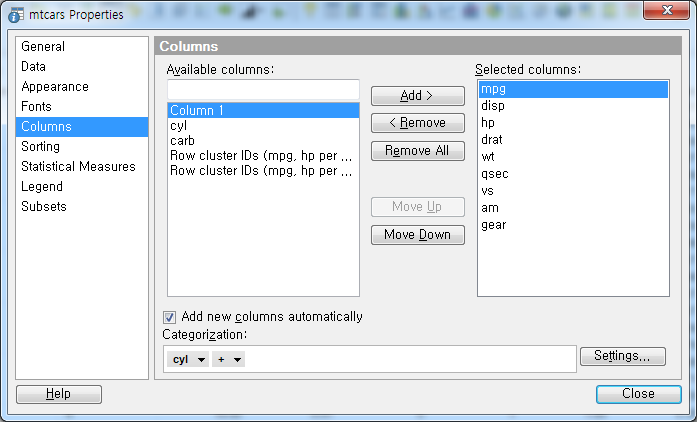
Task: Click the Add > button
Action: coord(417,96)
